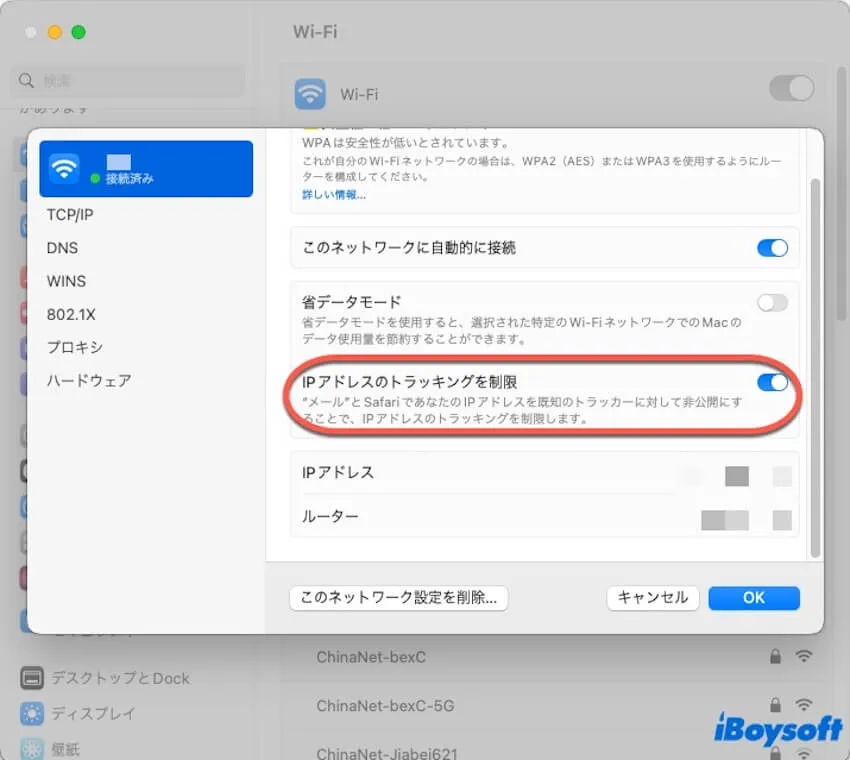Click the 壁紙 icon in sidebar

pyautogui.click(x=32, y=749)
